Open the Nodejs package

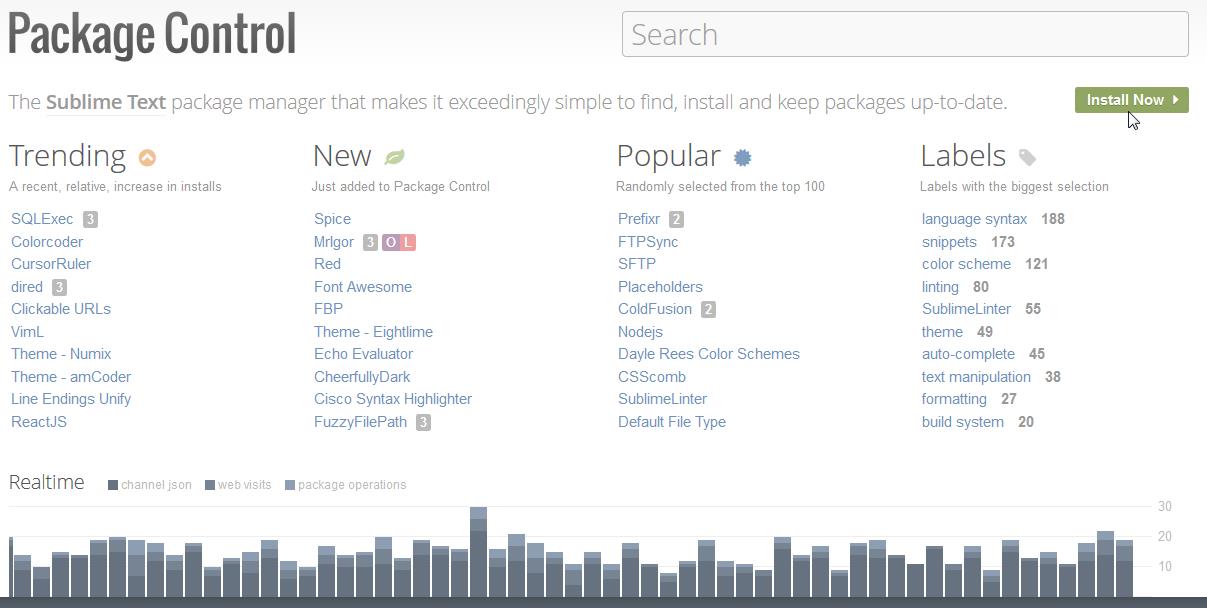[x=640, y=332]
